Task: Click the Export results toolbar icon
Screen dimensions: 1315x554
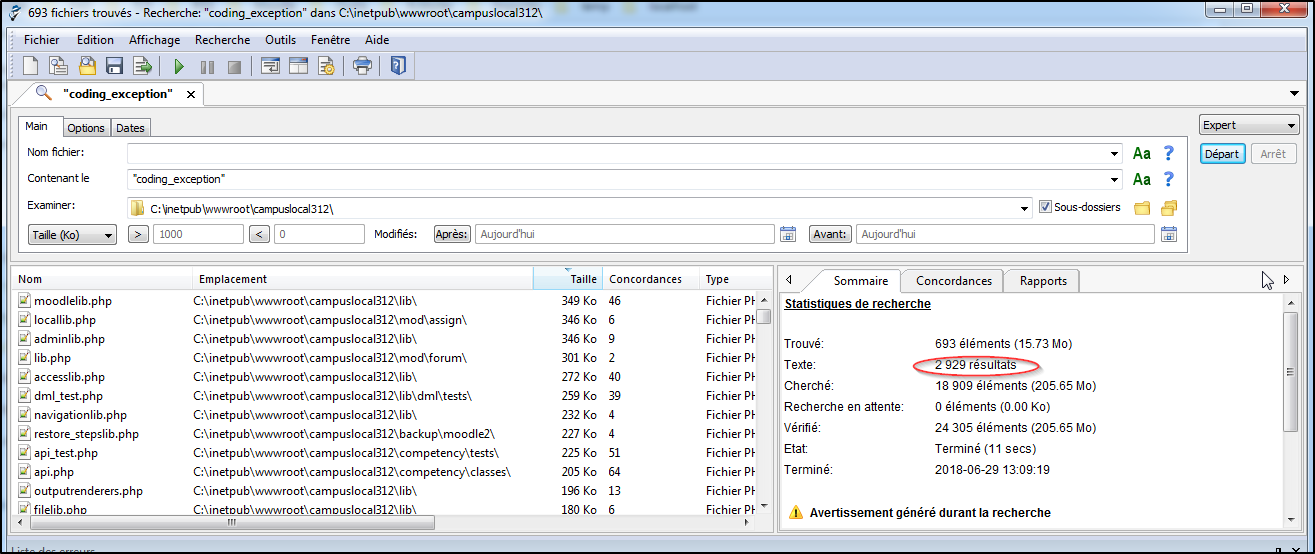Action: tap(142, 67)
